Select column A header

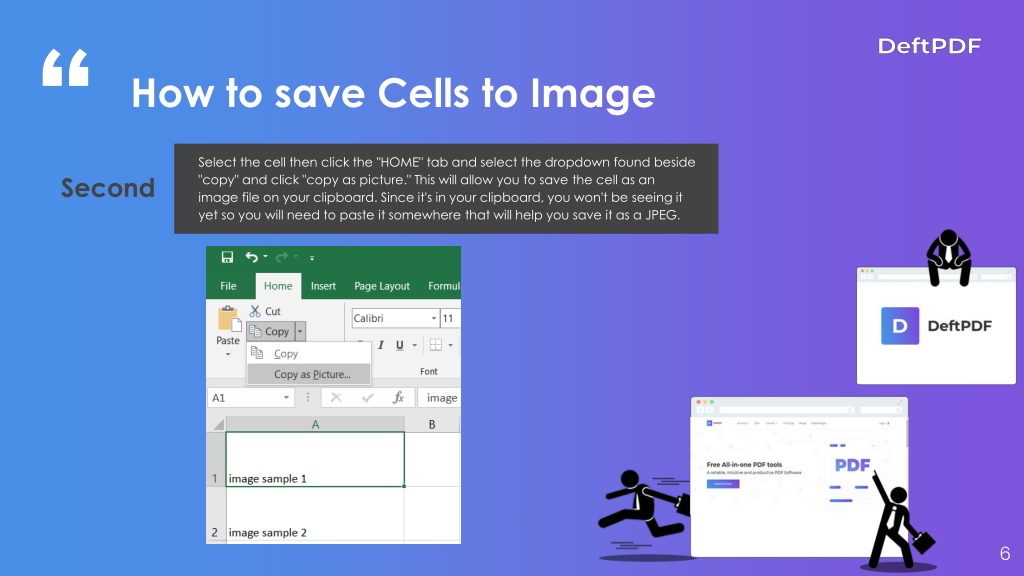(x=315, y=424)
